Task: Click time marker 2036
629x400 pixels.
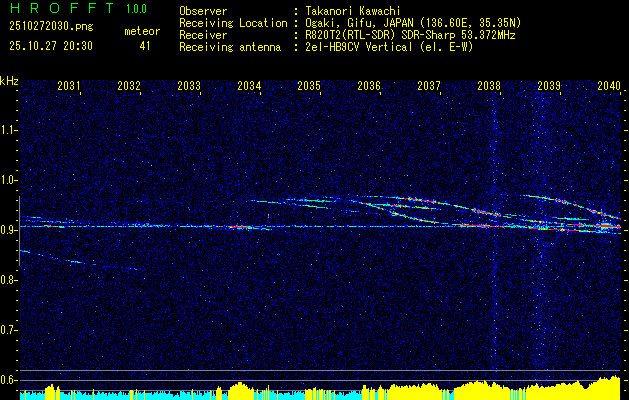Action: click(369, 85)
